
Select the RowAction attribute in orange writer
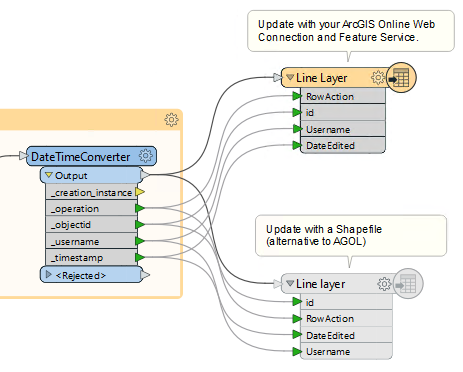click(x=343, y=96)
